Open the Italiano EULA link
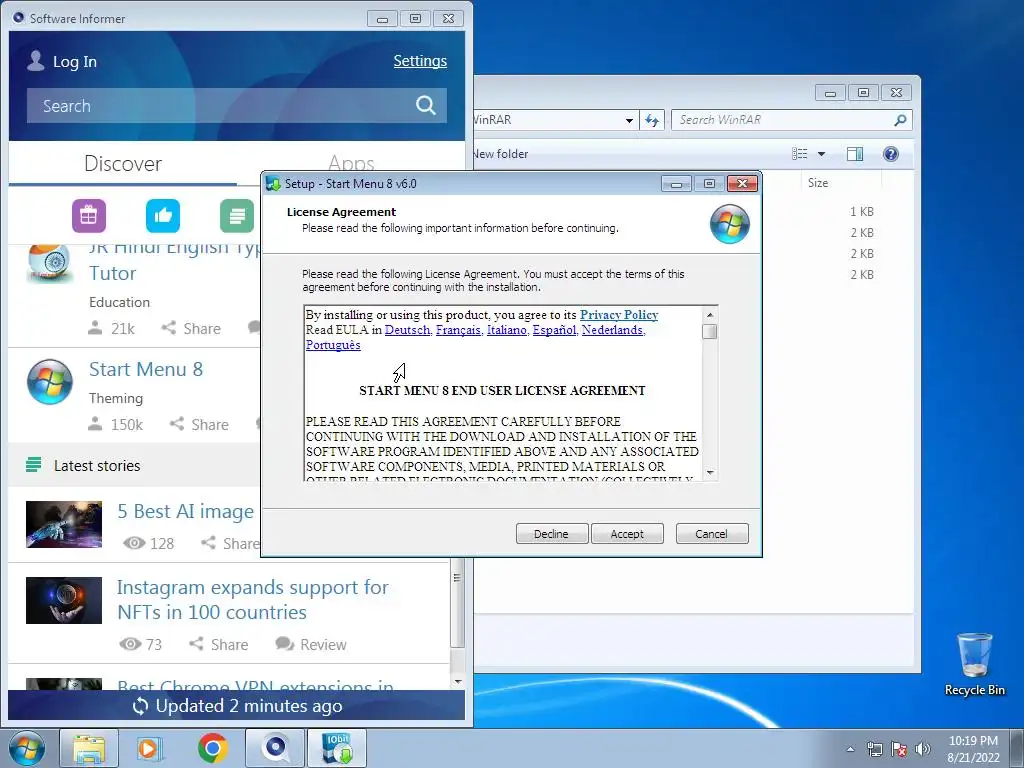The height and width of the screenshot is (768, 1024). coord(507,330)
